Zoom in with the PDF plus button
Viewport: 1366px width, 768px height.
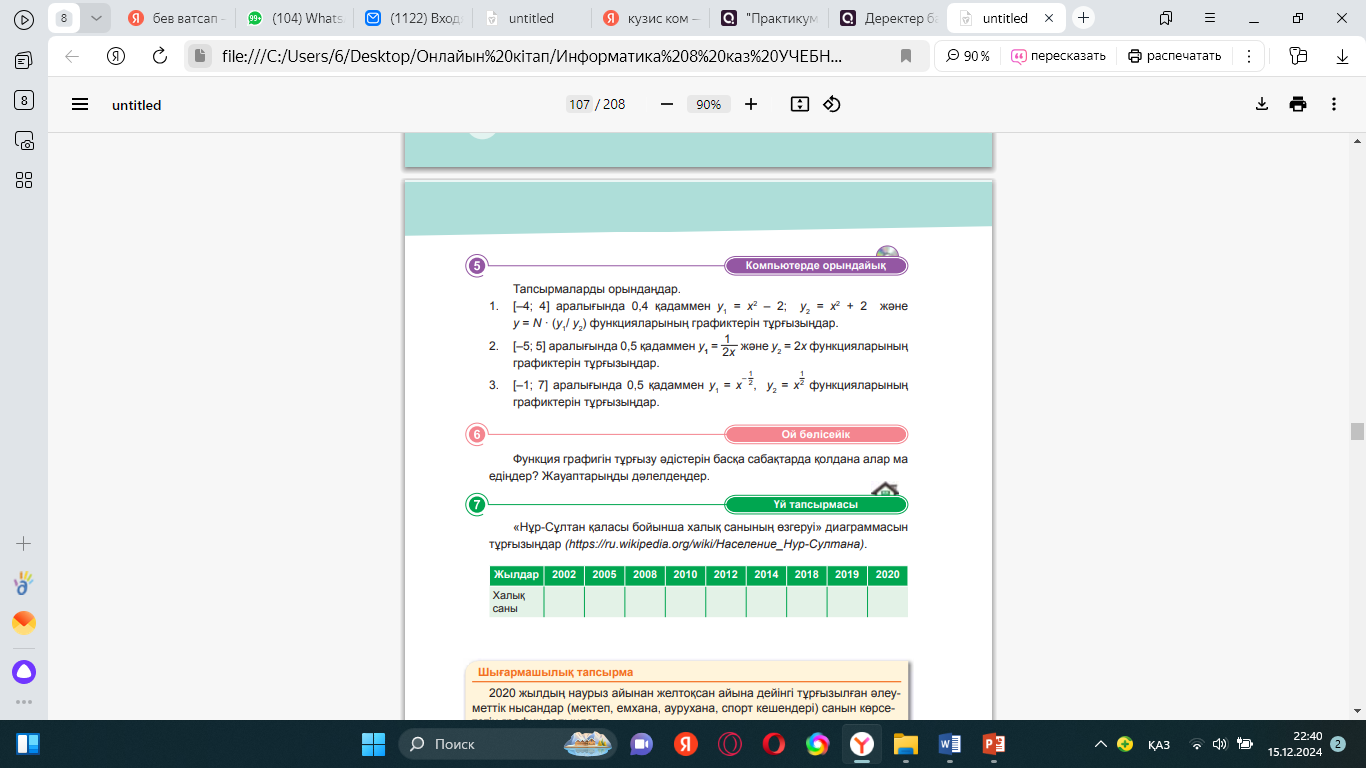[x=751, y=104]
